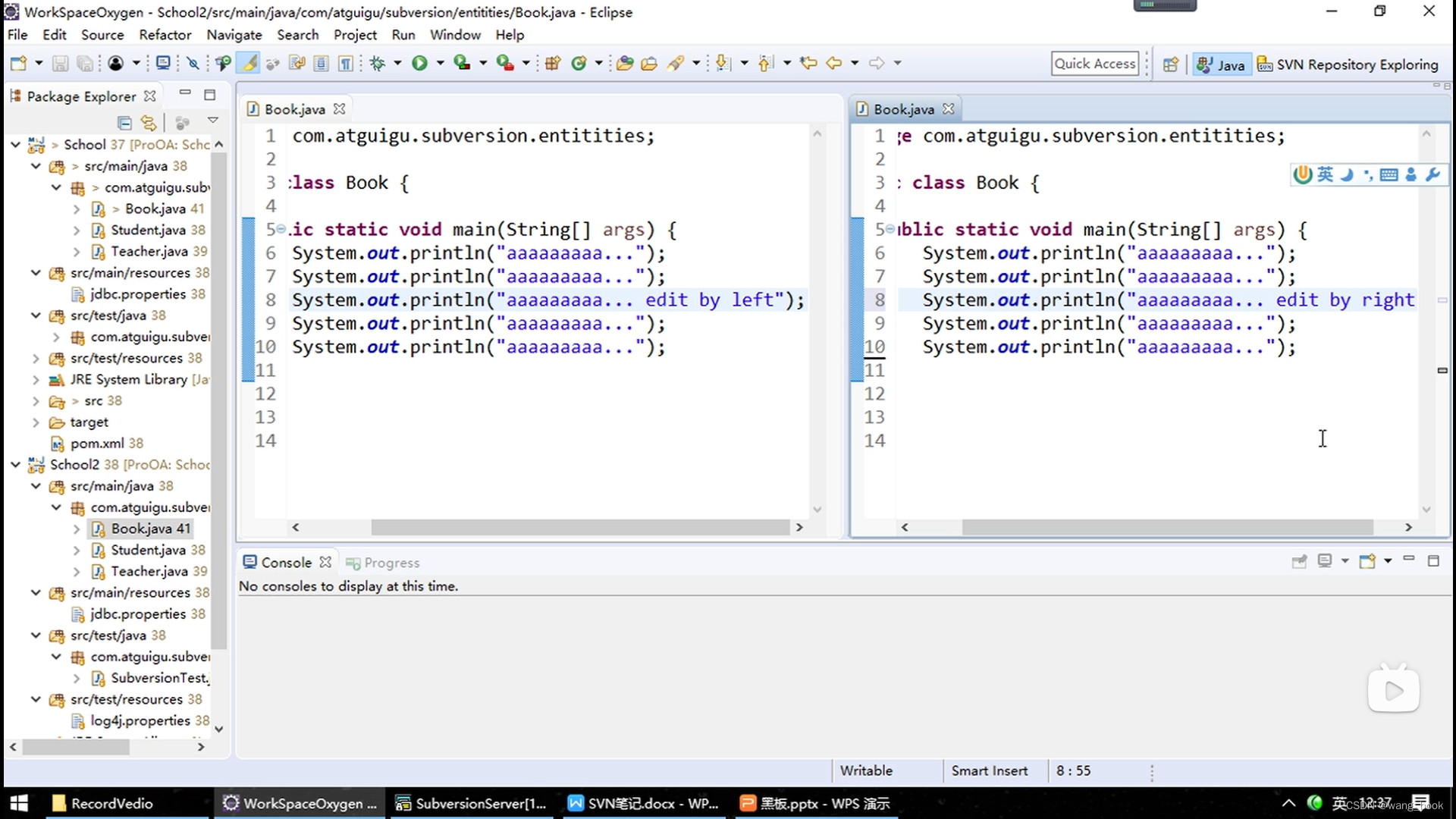Click the Previous Annotation icon
This screenshot has height=819, width=1456.
pyautogui.click(x=766, y=64)
